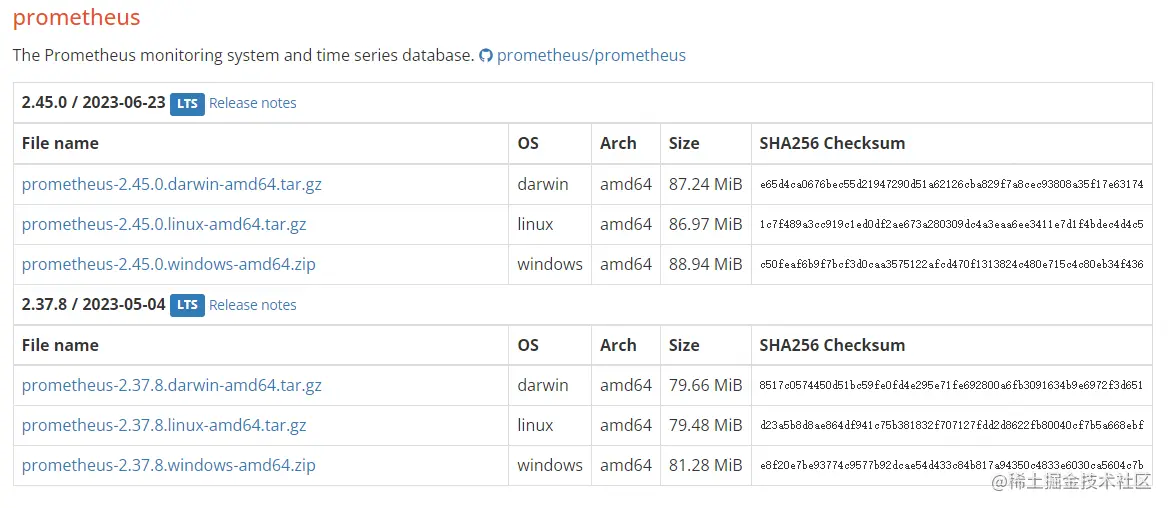Open Release notes for version 2.45.0

pos(252,103)
